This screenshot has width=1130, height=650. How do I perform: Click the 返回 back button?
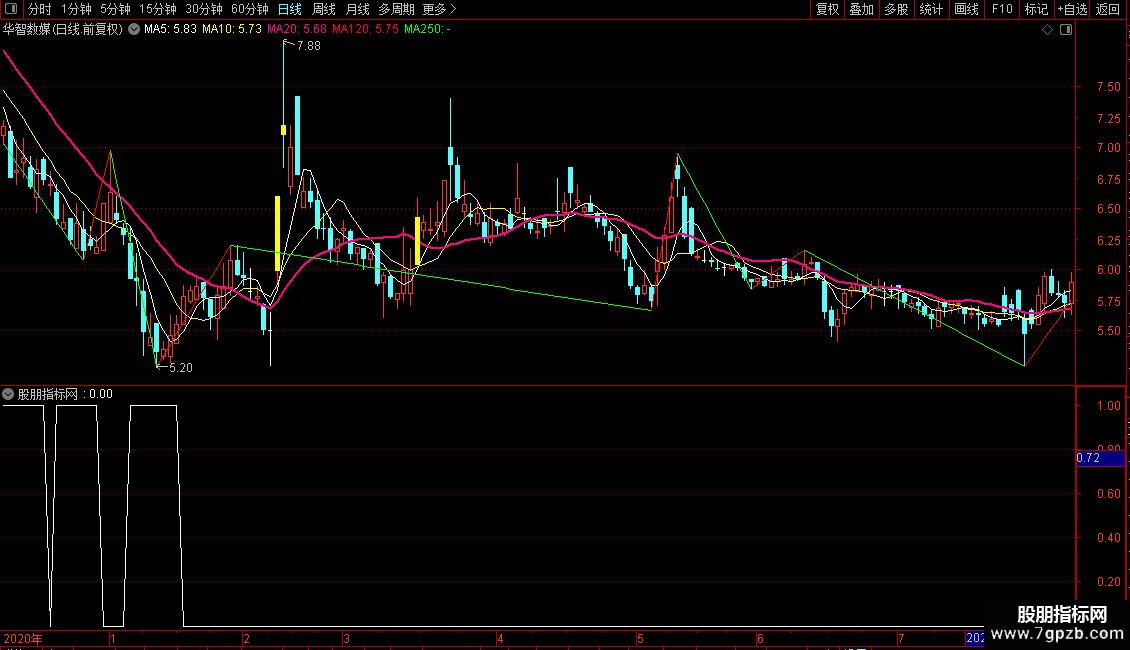(x=1108, y=9)
